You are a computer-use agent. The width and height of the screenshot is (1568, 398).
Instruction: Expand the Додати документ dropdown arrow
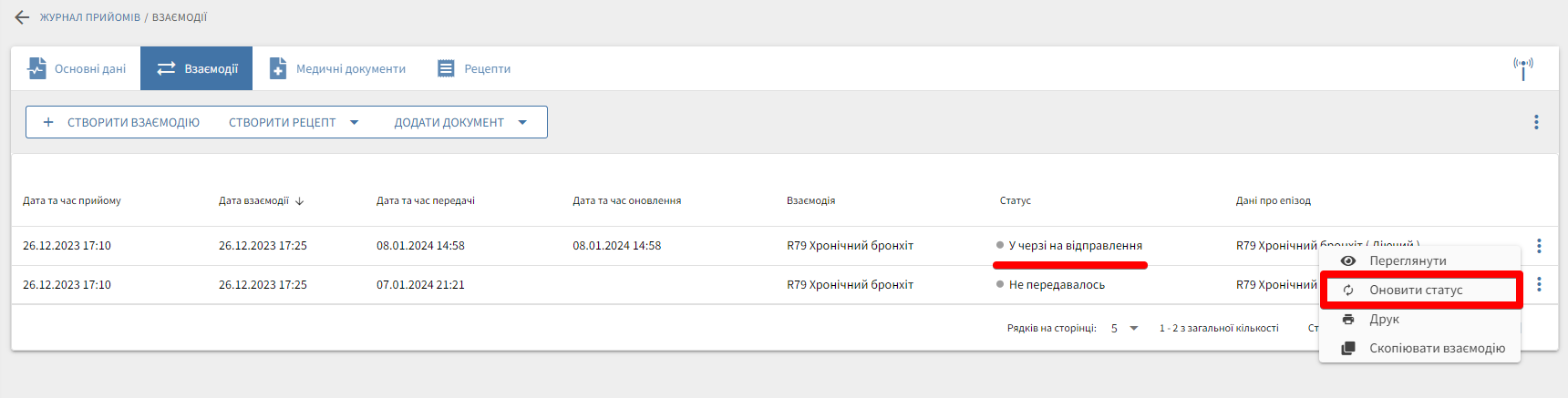pyautogui.click(x=522, y=123)
